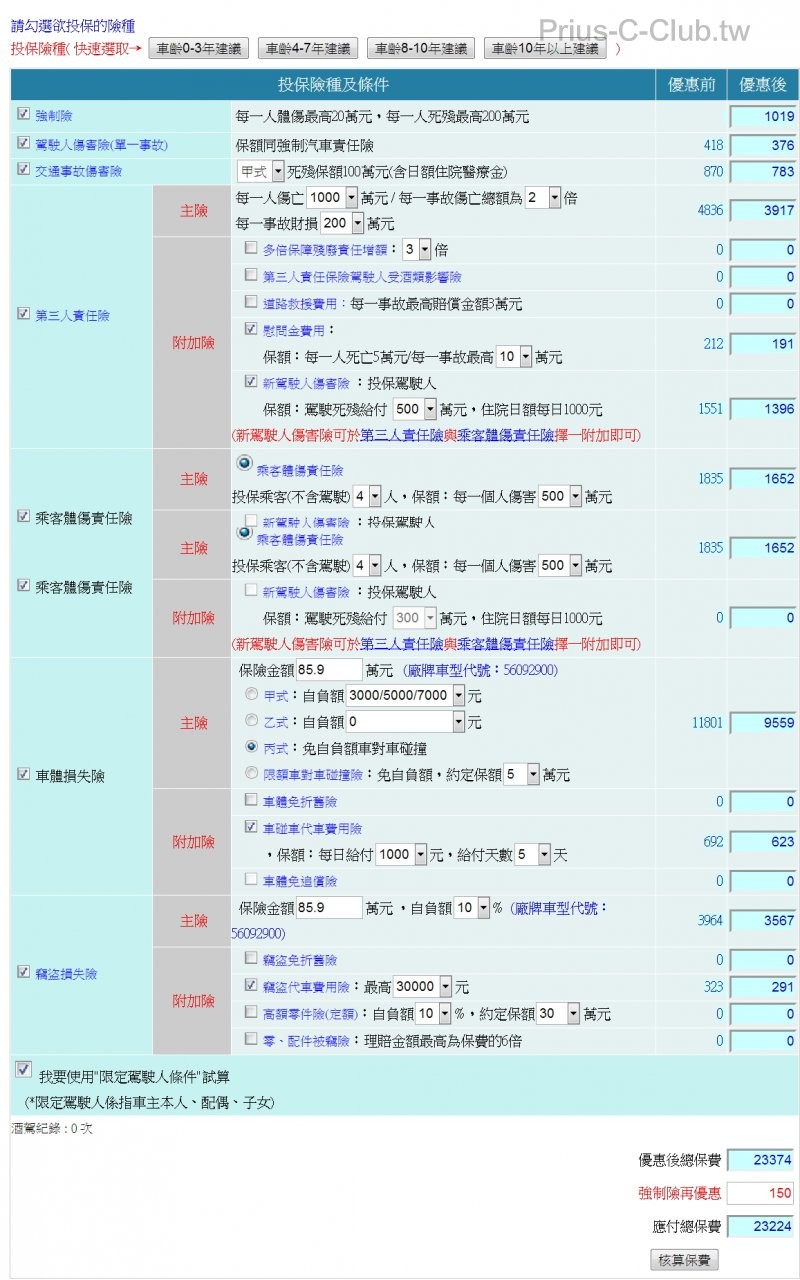The height and width of the screenshot is (1280, 800).
Task: Open the 慰問金 每一事故最高 10 dropdown
Action: tap(513, 355)
